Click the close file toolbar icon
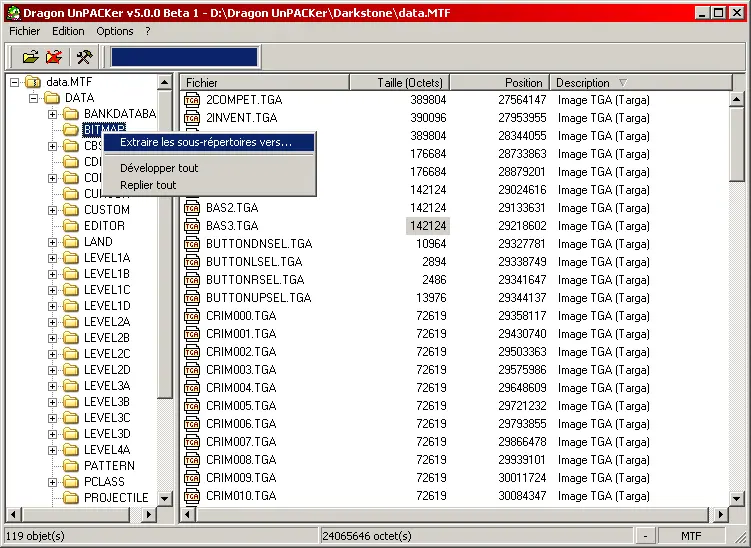 (x=54, y=57)
